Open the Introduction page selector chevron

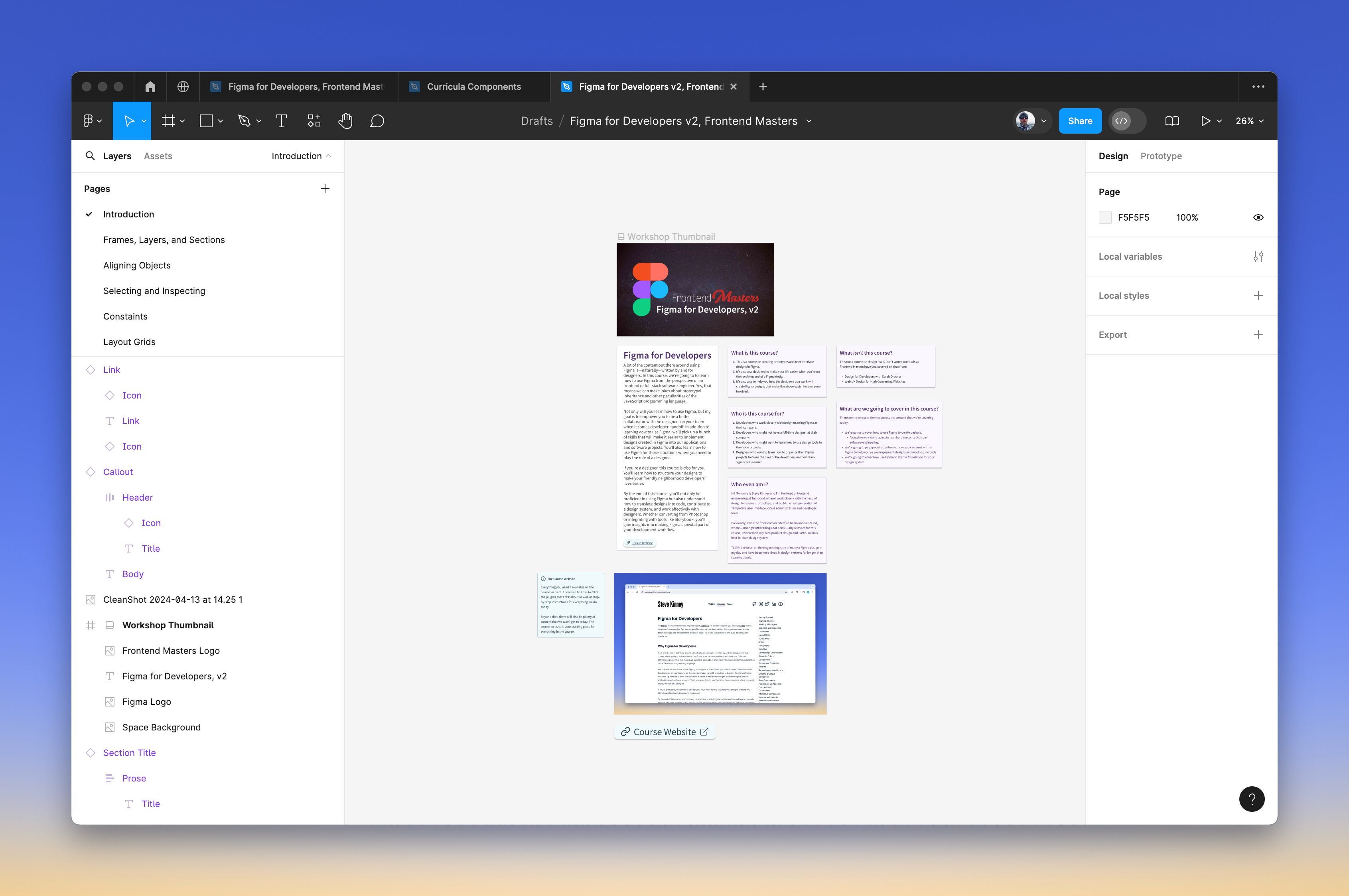329,156
